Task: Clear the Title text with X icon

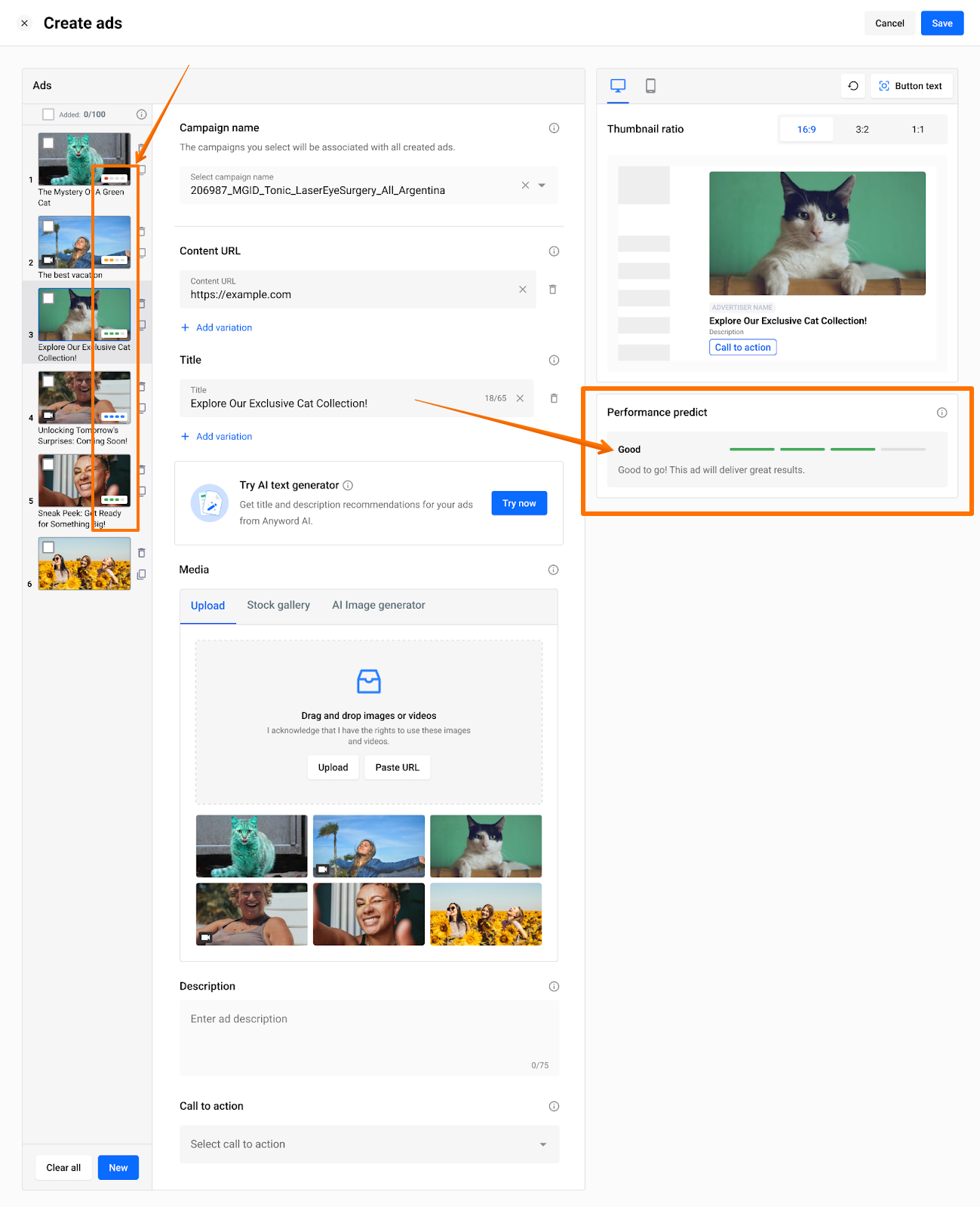Action: click(x=520, y=398)
